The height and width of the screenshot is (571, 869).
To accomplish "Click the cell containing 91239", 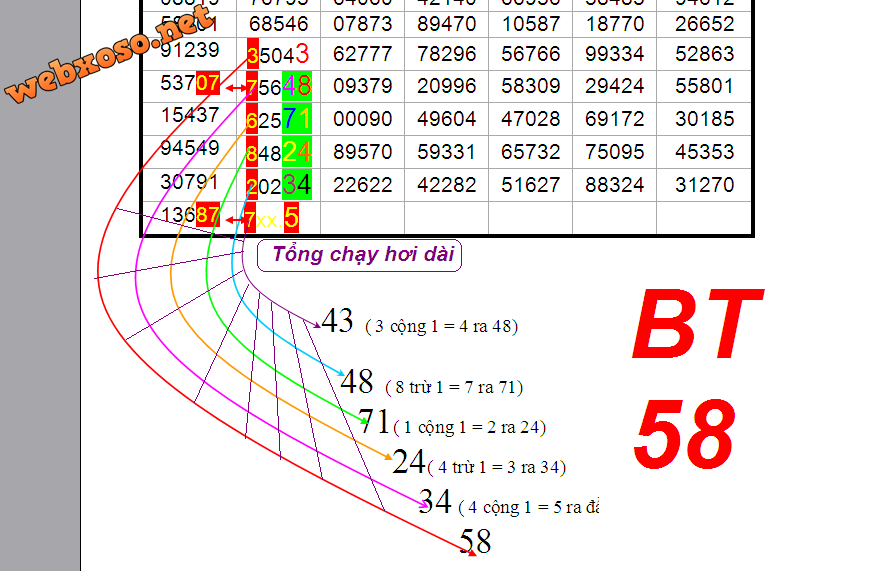I will point(190,53).
